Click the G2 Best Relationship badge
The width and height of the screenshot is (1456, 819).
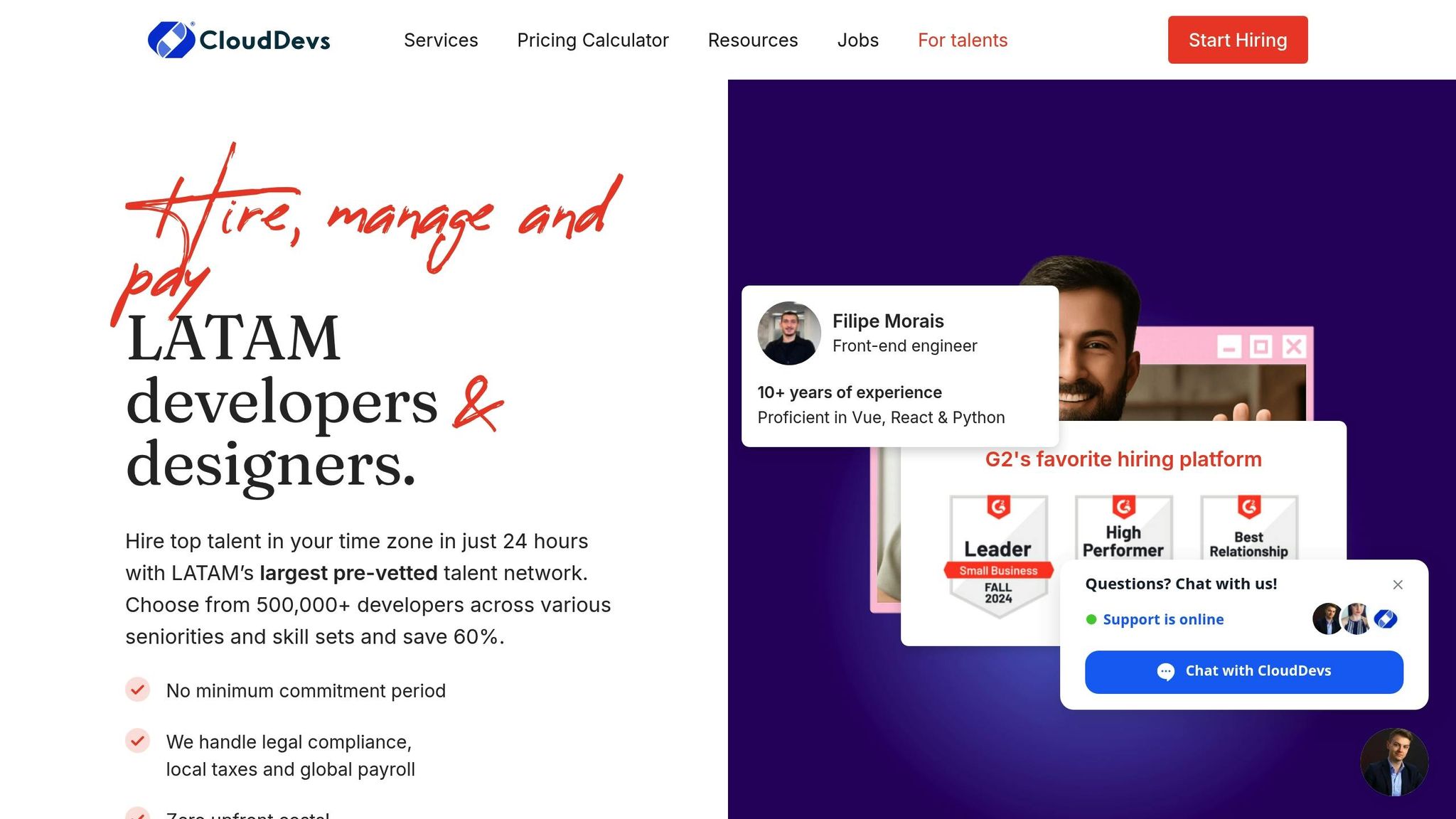(x=1249, y=528)
